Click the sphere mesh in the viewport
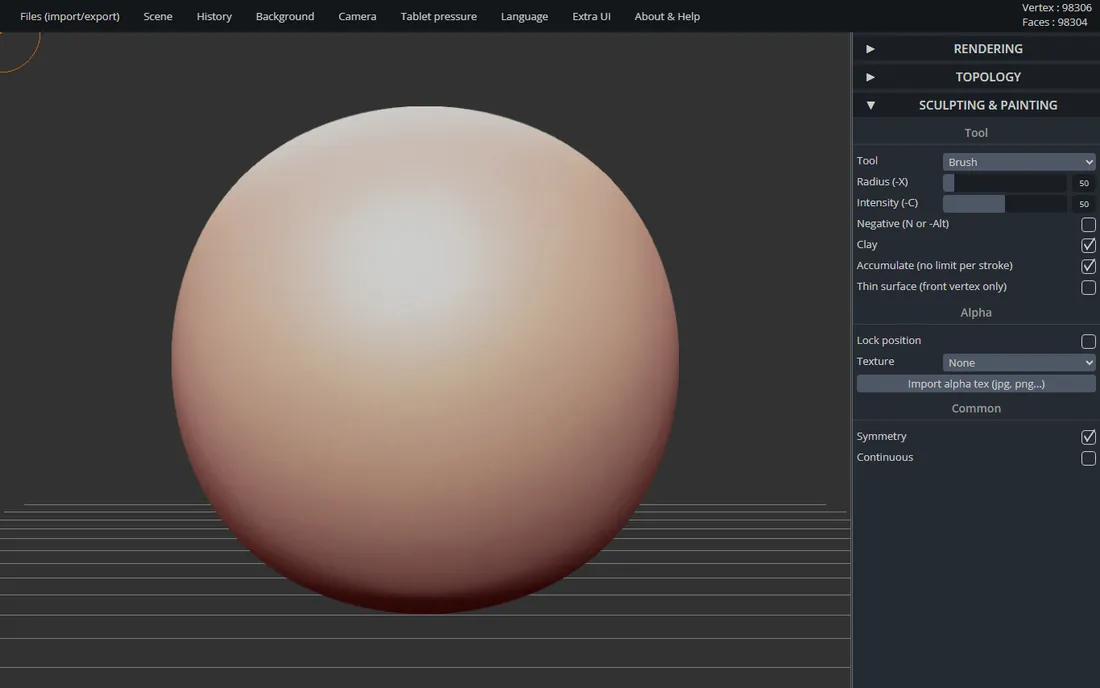 (425, 360)
